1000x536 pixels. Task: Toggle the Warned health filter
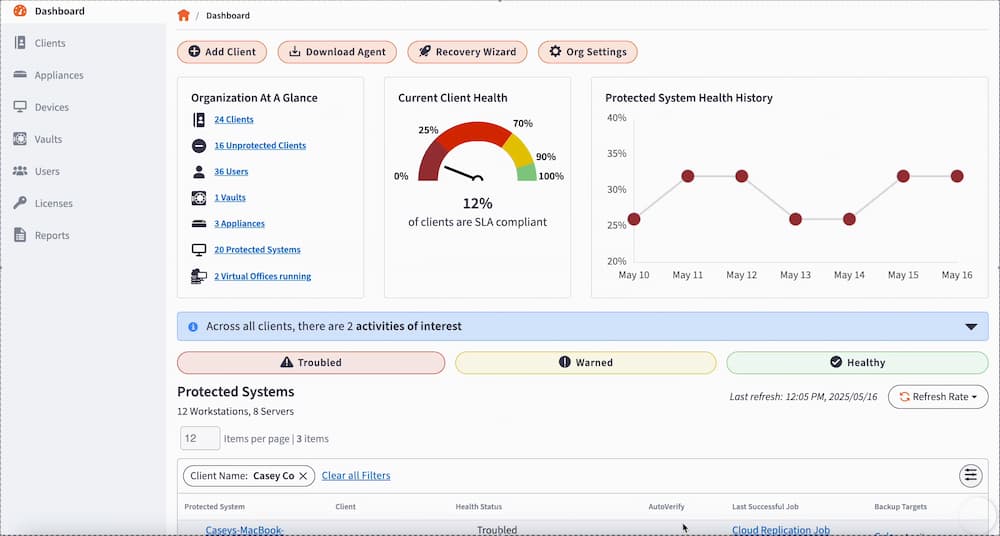point(585,362)
